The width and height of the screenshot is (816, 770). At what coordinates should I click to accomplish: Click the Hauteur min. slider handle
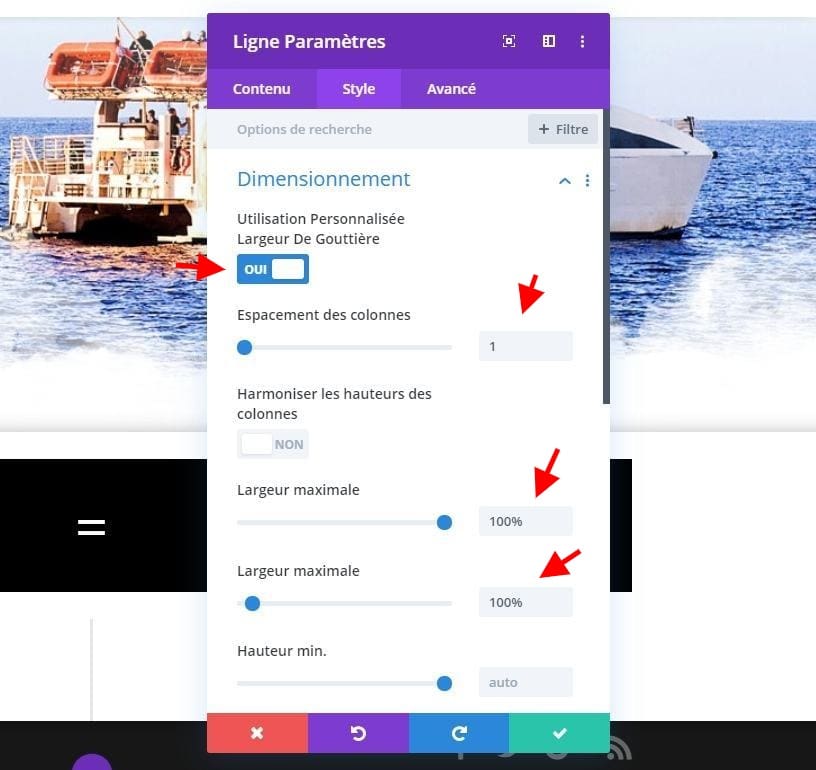point(444,684)
